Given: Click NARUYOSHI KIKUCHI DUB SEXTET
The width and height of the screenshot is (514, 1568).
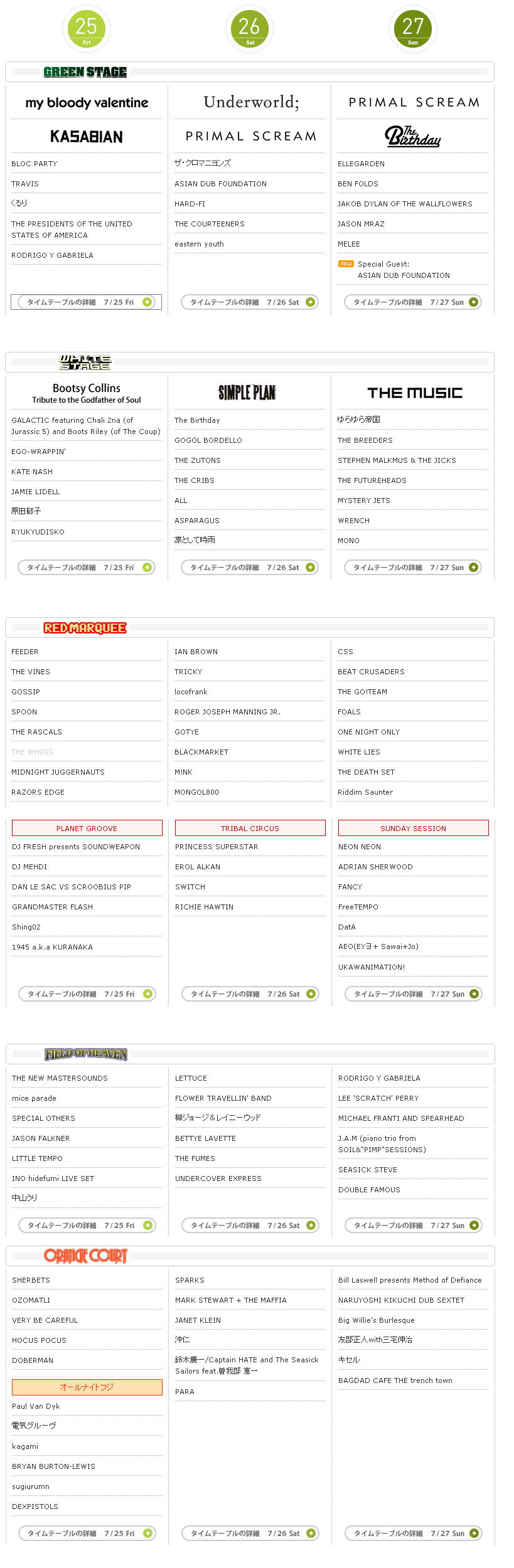Looking at the screenshot, I should [402, 1300].
